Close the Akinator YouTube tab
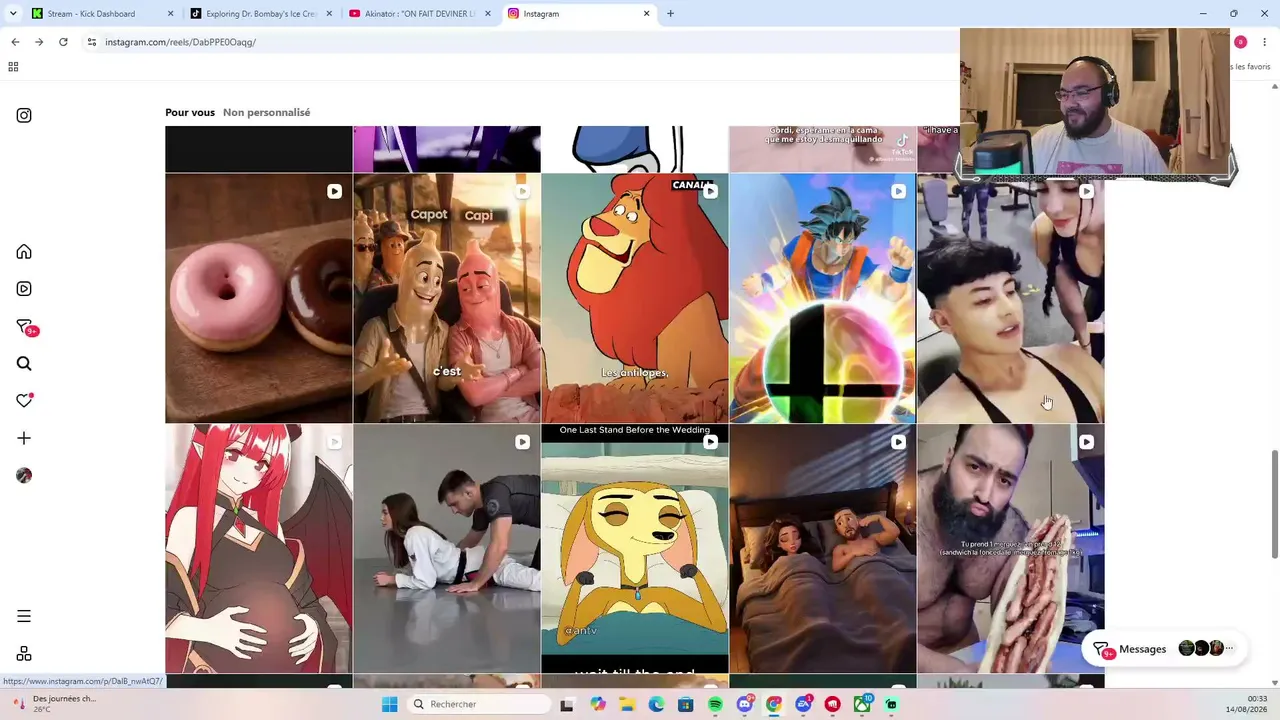This screenshot has height=720, width=1280. [488, 14]
